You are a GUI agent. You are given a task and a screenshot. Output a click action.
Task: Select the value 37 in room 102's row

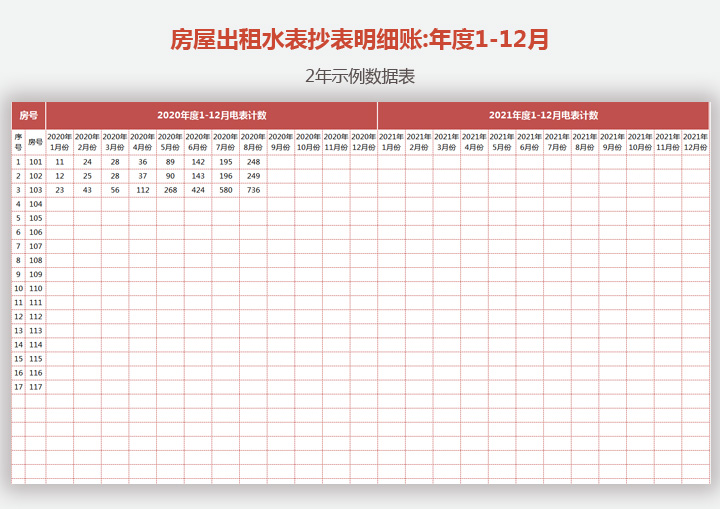[x=143, y=176]
